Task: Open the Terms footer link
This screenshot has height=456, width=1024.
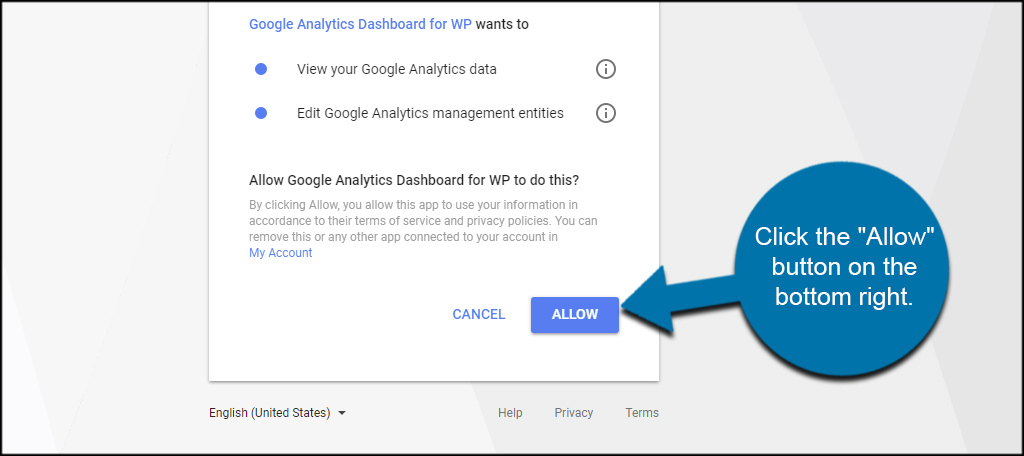Action: point(642,413)
